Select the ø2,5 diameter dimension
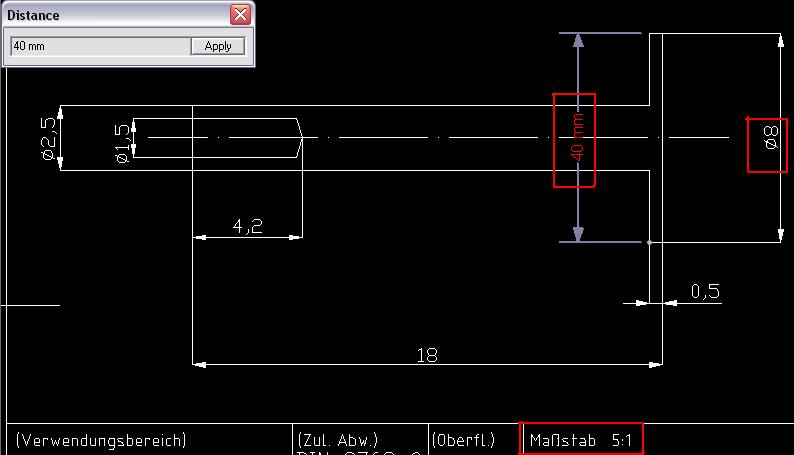The height and width of the screenshot is (455, 794). (x=48, y=139)
